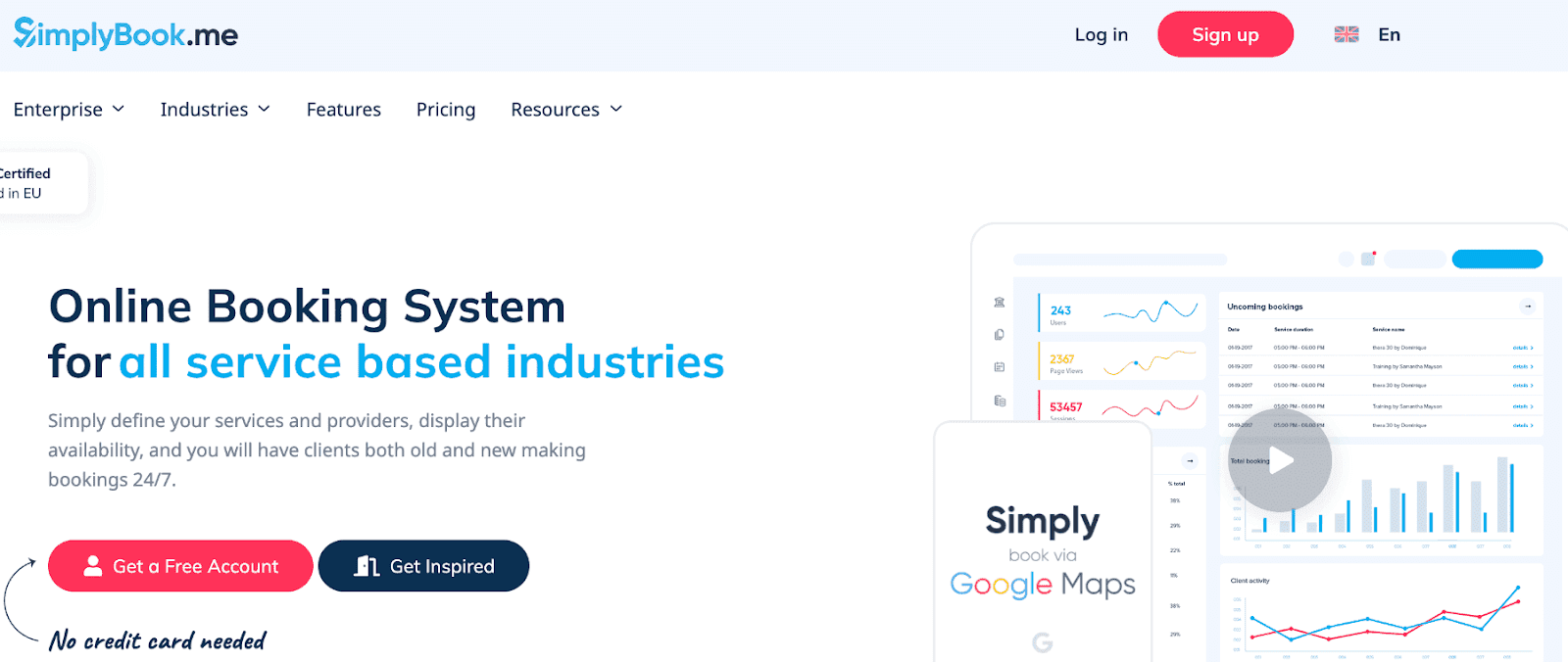Click the chevron next to Enterprise
The width and height of the screenshot is (1568, 662).
(x=119, y=109)
